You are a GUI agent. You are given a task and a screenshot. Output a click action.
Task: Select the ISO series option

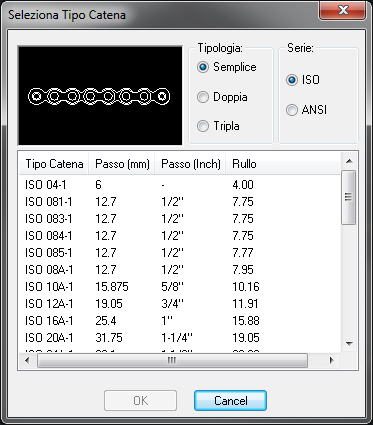coord(303,80)
